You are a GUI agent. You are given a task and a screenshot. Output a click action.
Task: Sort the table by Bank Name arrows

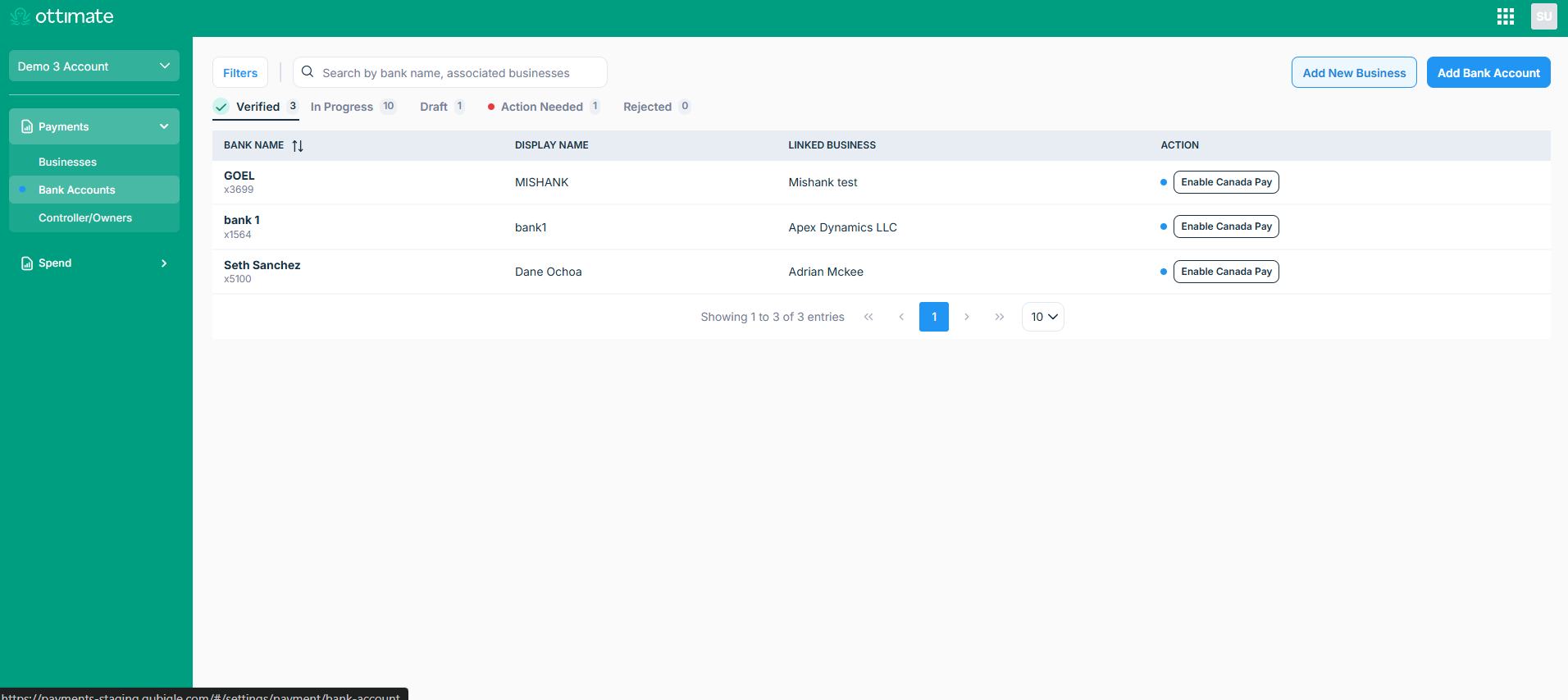[298, 146]
